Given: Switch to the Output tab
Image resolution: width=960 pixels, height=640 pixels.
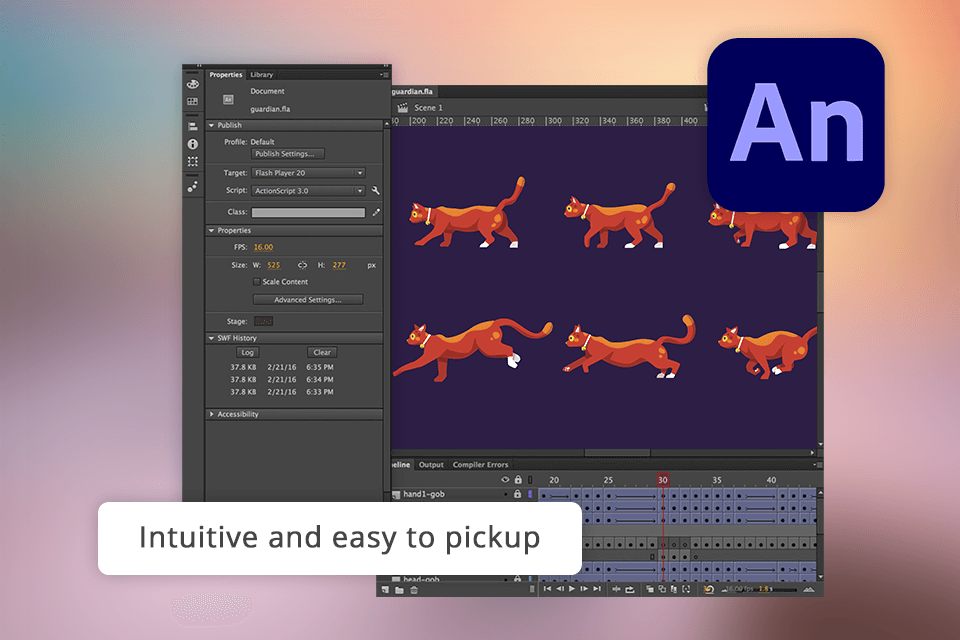Looking at the screenshot, I should [x=431, y=465].
